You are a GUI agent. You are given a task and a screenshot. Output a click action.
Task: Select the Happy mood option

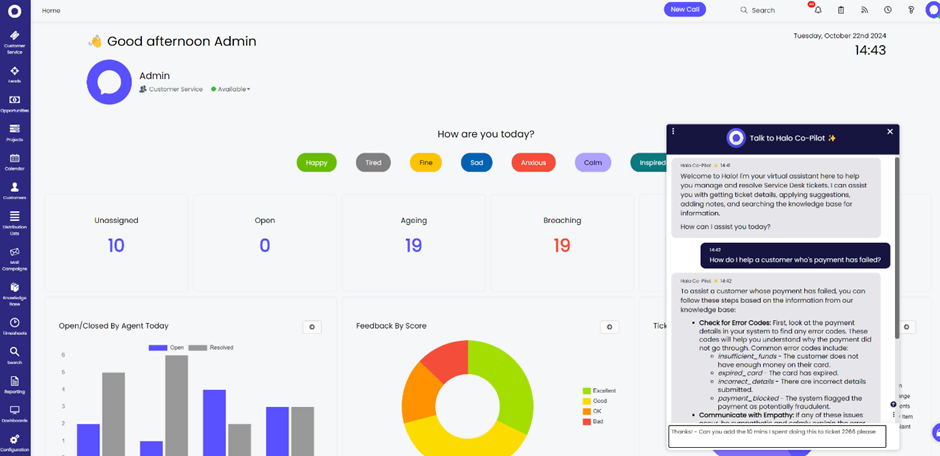click(x=316, y=162)
